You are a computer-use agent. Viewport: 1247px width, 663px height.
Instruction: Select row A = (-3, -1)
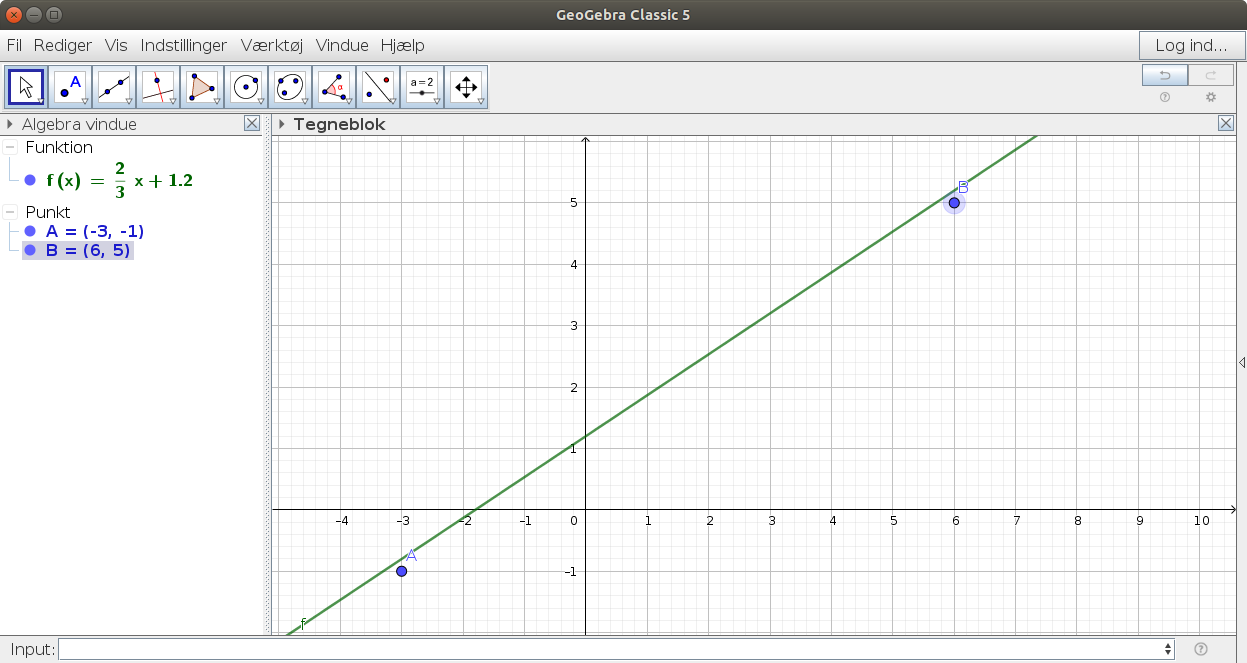pyautogui.click(x=95, y=231)
